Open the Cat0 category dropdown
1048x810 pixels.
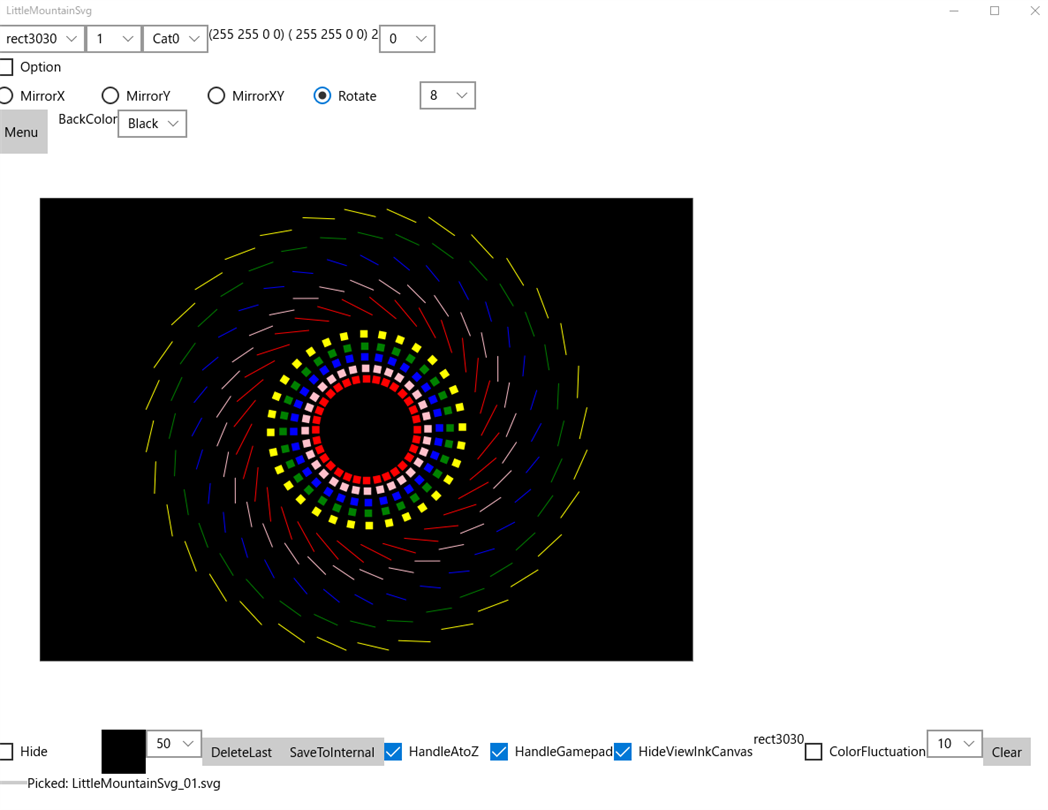(175, 39)
